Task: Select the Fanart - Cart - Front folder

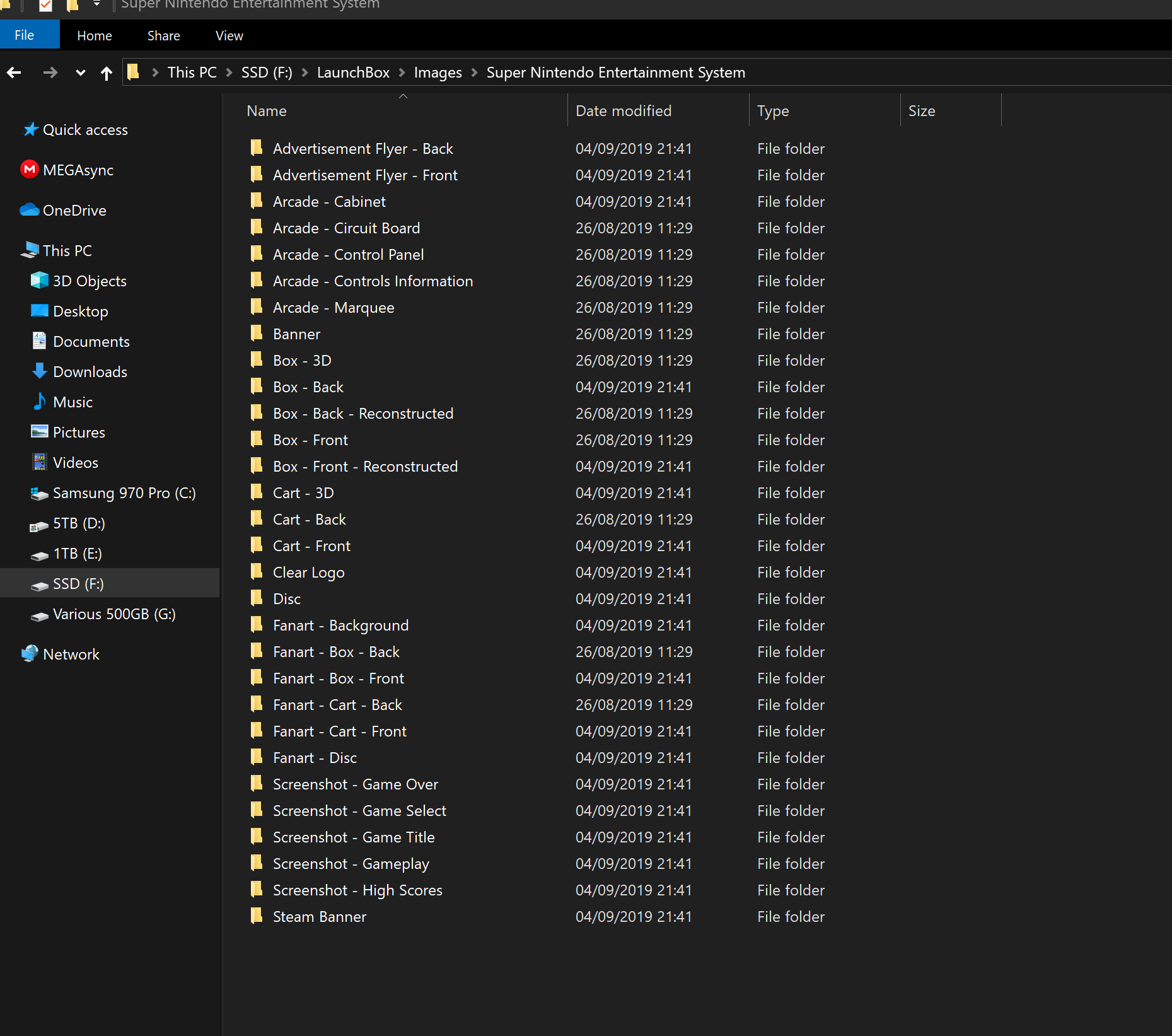Action: click(339, 731)
